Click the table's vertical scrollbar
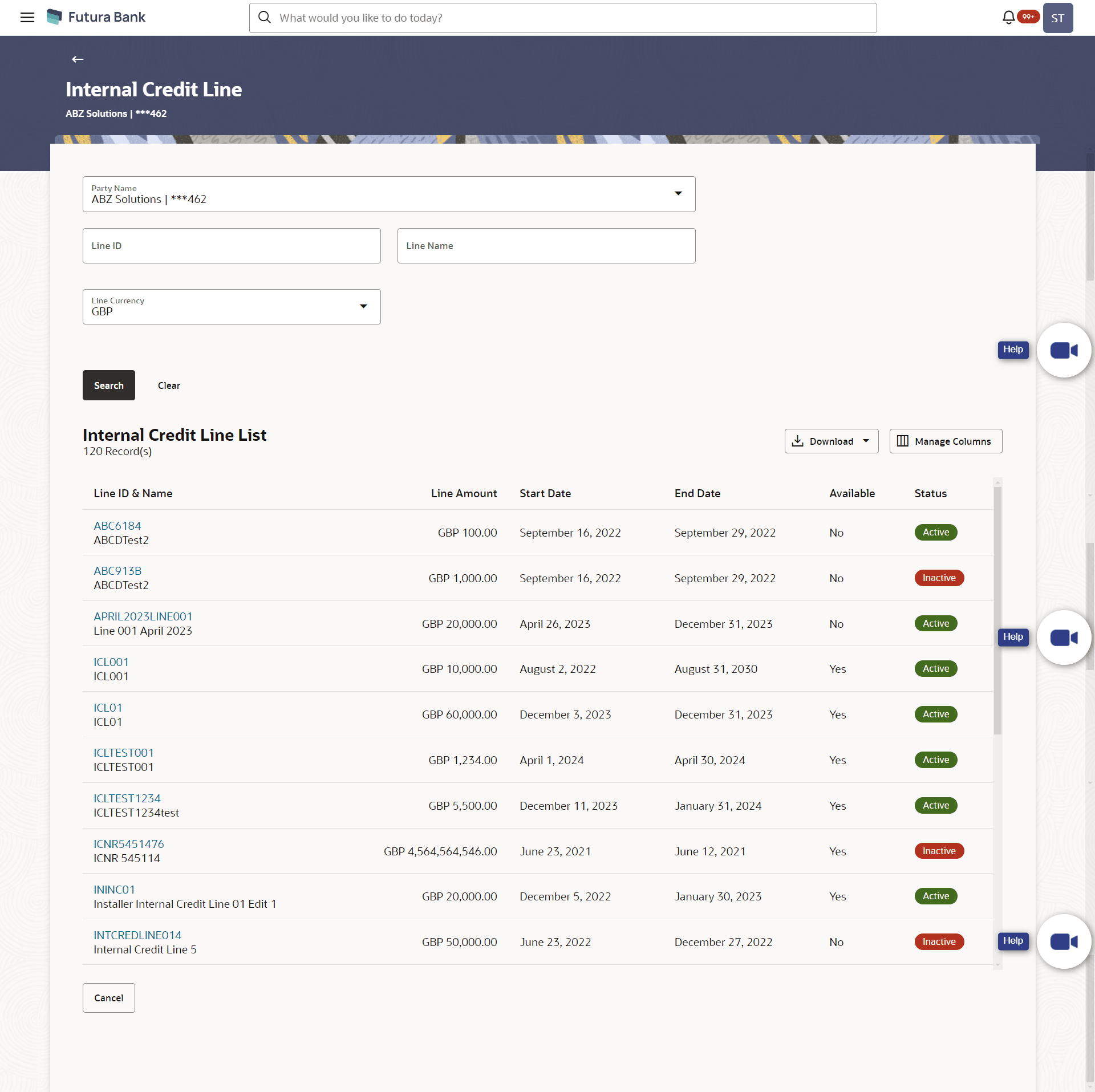The height and width of the screenshot is (1092, 1095). [997, 610]
